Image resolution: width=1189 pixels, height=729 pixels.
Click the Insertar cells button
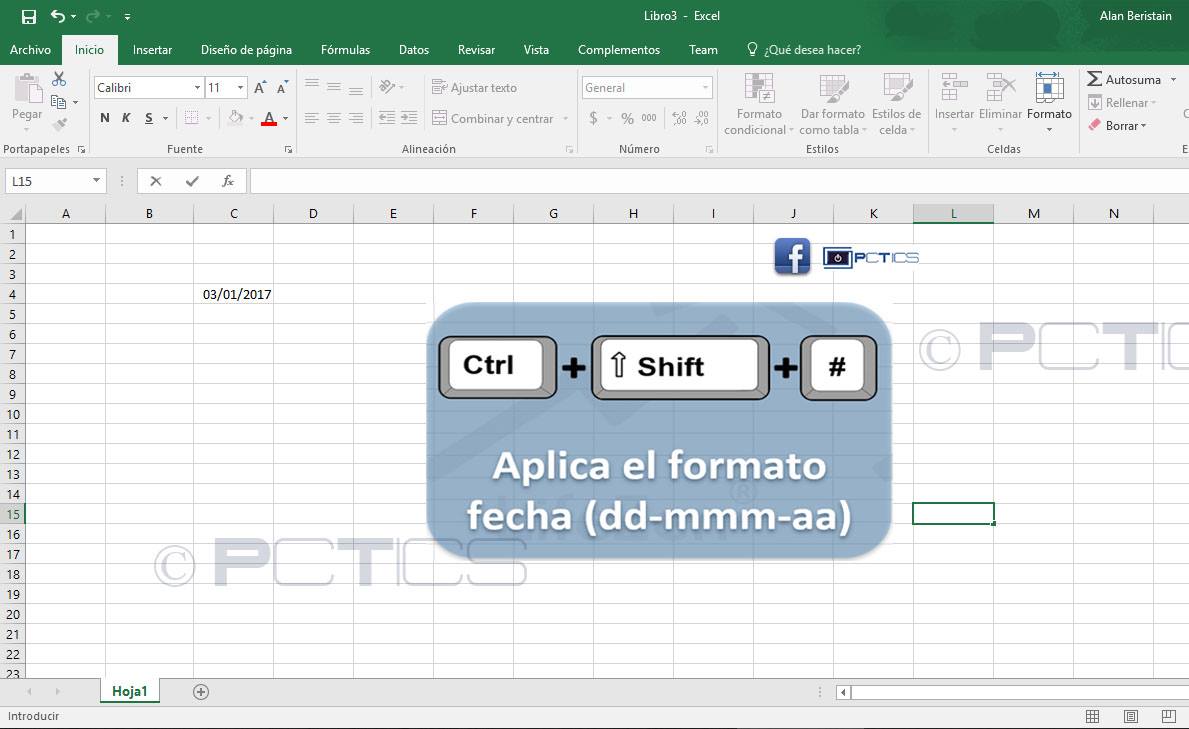[954, 103]
